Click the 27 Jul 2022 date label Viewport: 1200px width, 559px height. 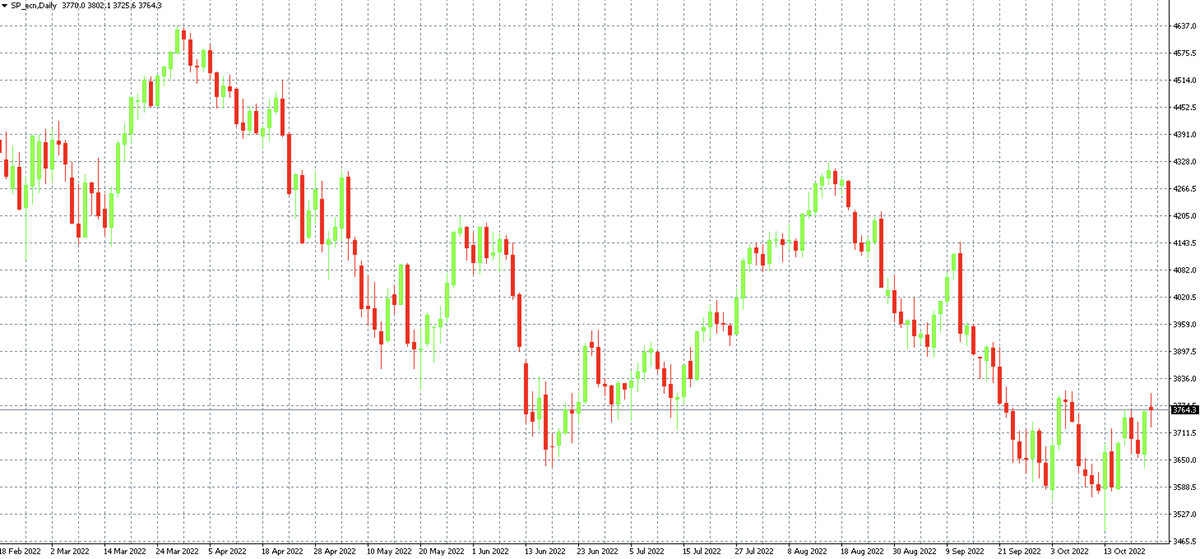pos(755,551)
